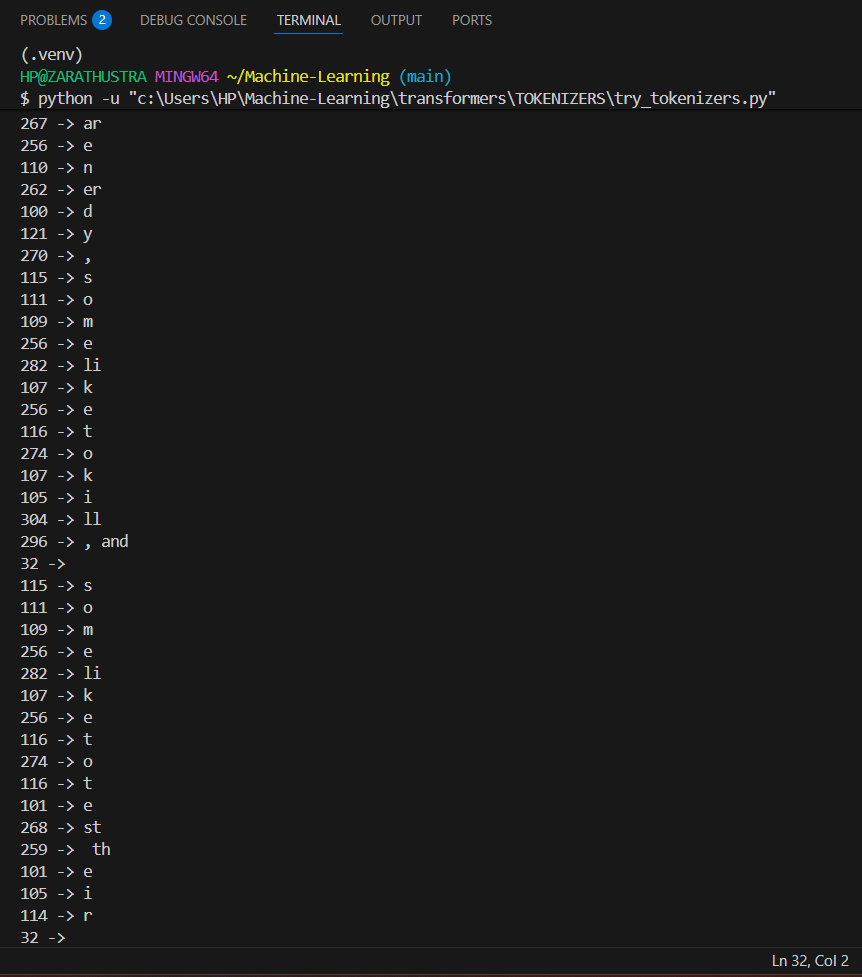
Task: Click the output line '262 -> er'
Action: (60, 190)
